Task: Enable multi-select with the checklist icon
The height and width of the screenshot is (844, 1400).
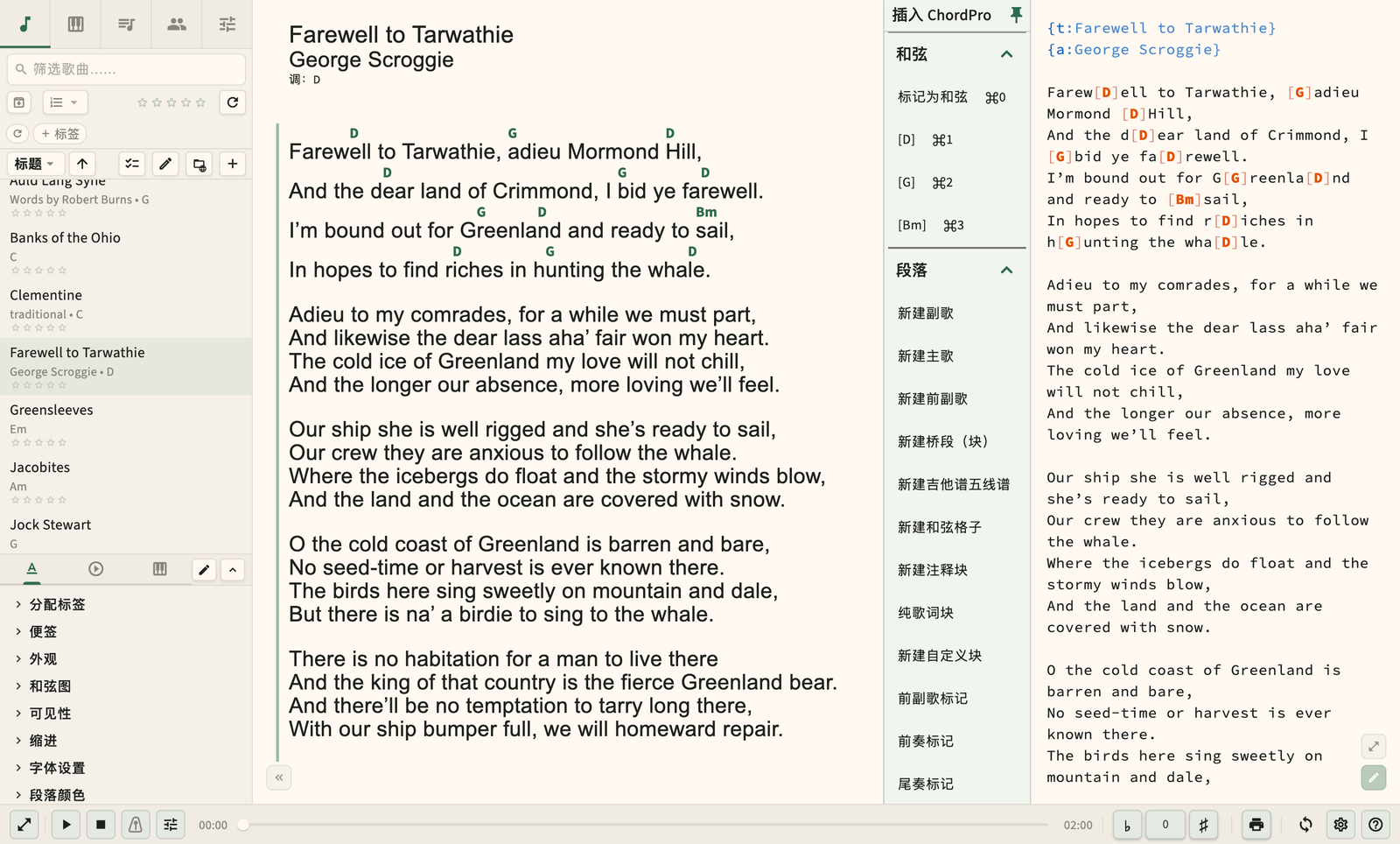Action: pos(132,164)
